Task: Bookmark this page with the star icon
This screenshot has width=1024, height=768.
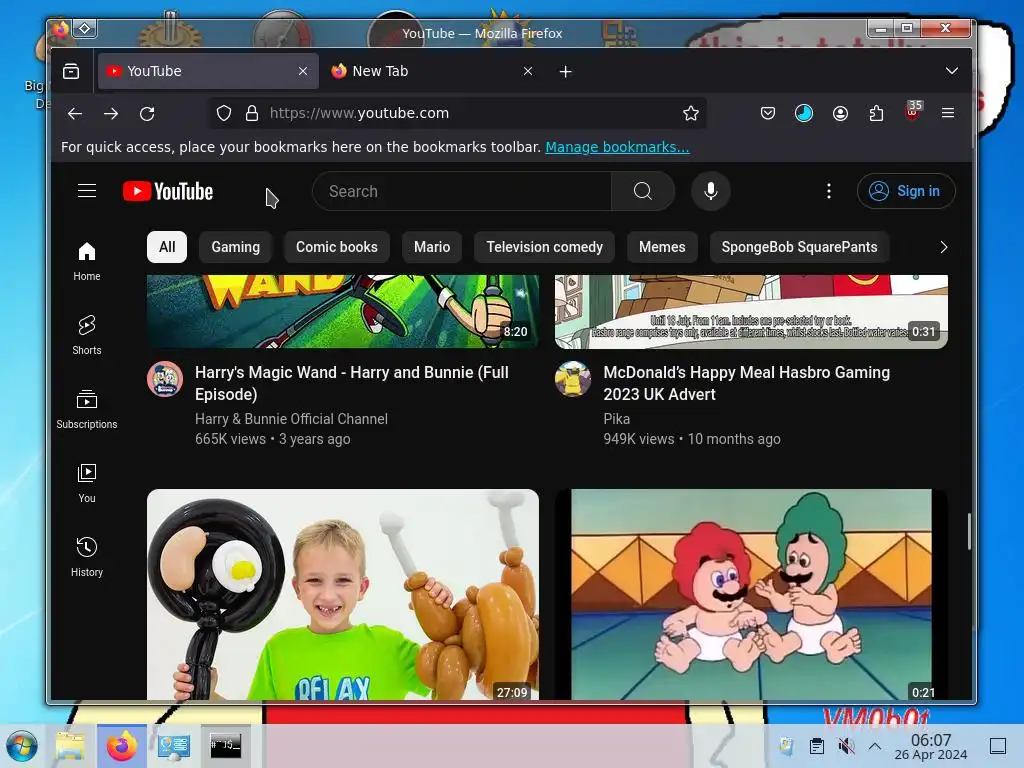Action: tap(691, 114)
